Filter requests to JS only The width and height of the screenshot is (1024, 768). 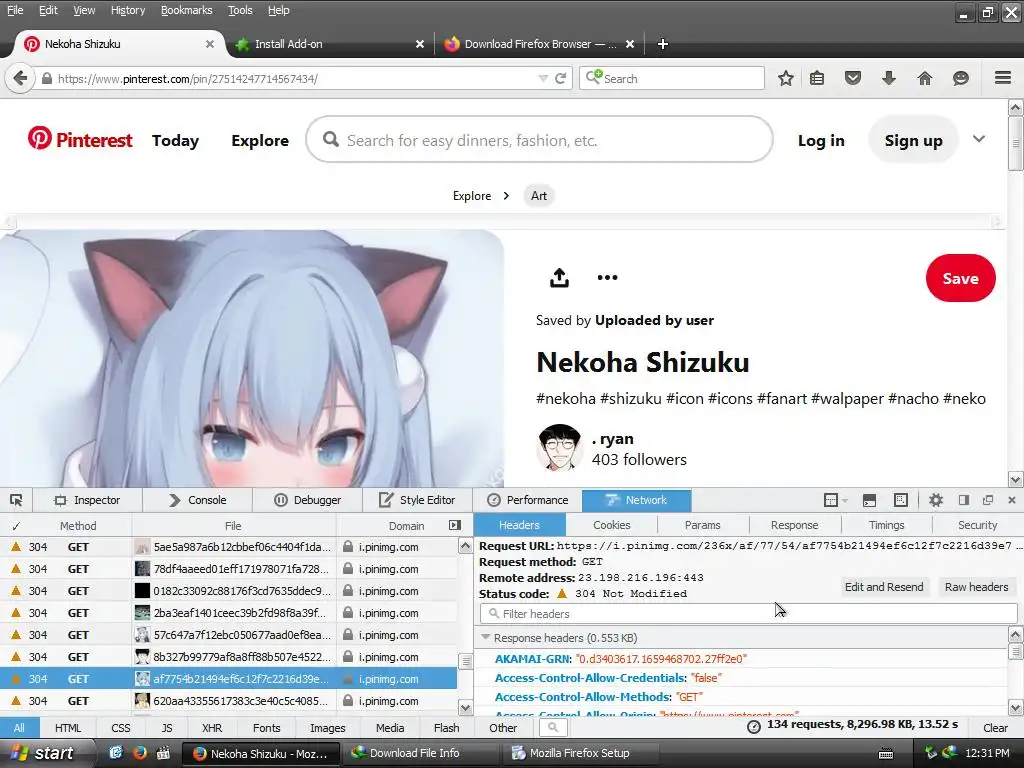pos(167,728)
